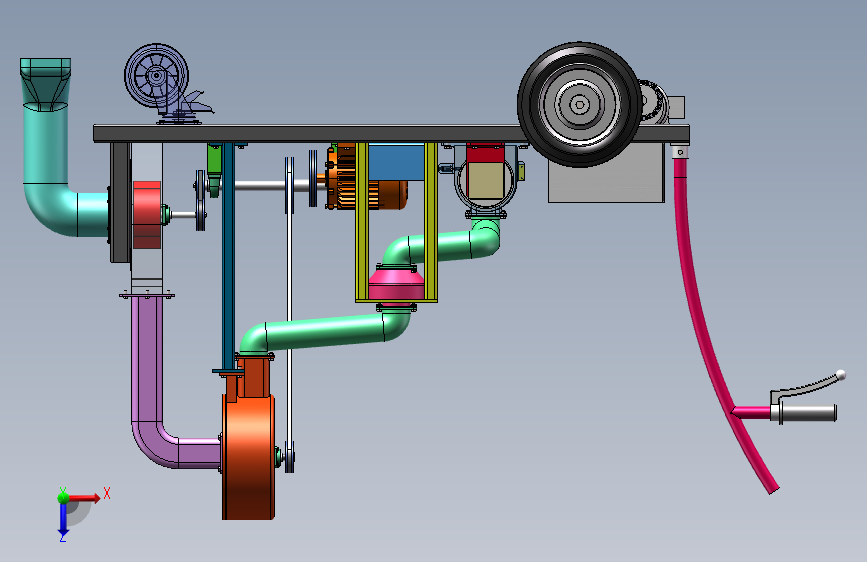Pick the lower green pipe segment
This screenshot has width=867, height=562.
326,331
